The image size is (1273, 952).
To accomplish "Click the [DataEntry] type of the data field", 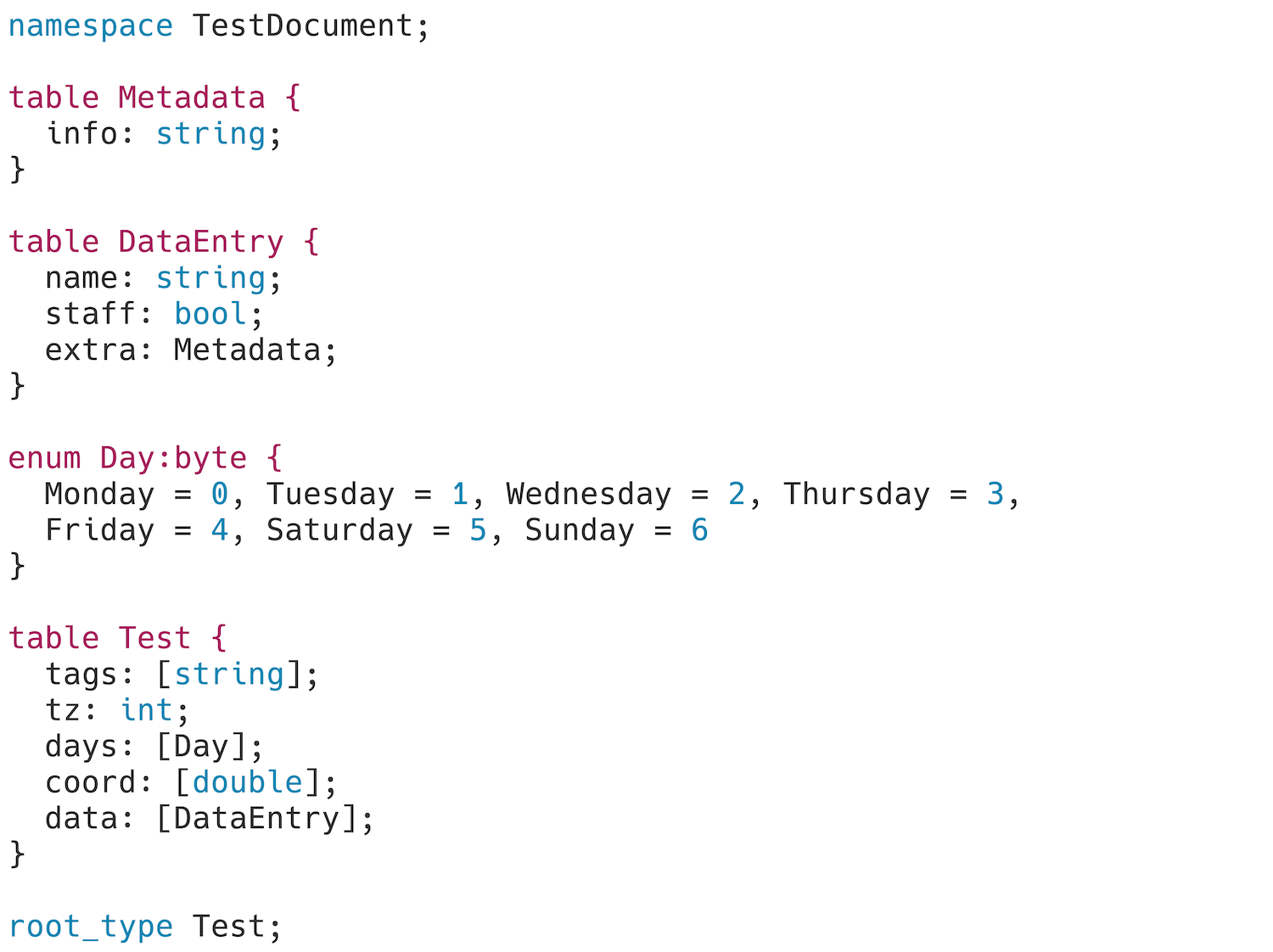I will click(x=256, y=819).
